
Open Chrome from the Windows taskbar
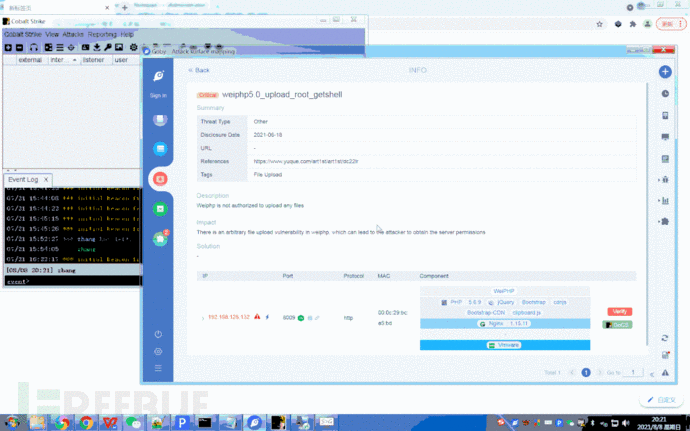tap(86, 423)
